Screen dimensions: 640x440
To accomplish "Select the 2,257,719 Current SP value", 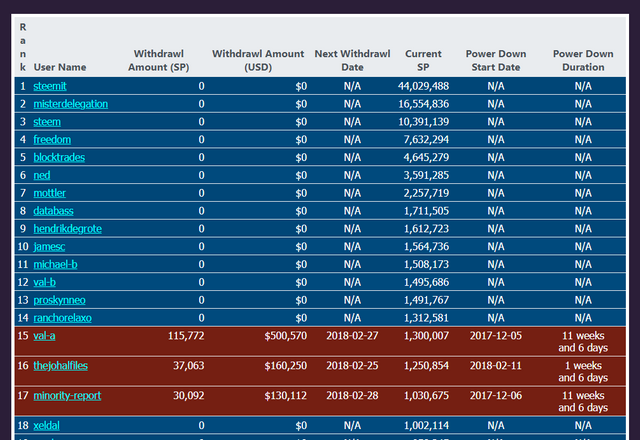I will click(427, 193).
